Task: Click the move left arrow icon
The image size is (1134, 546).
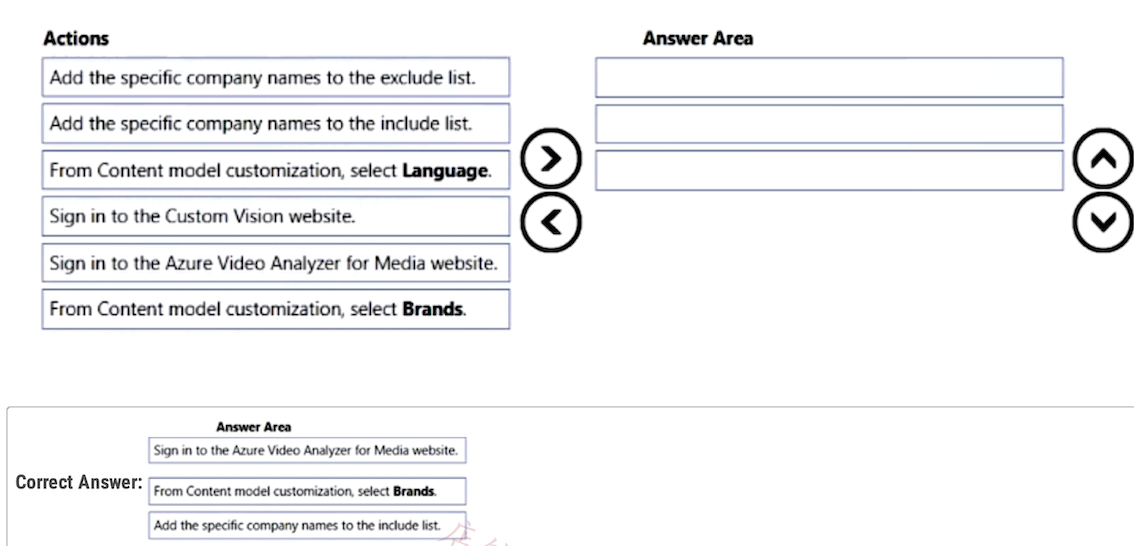Action: click(551, 222)
